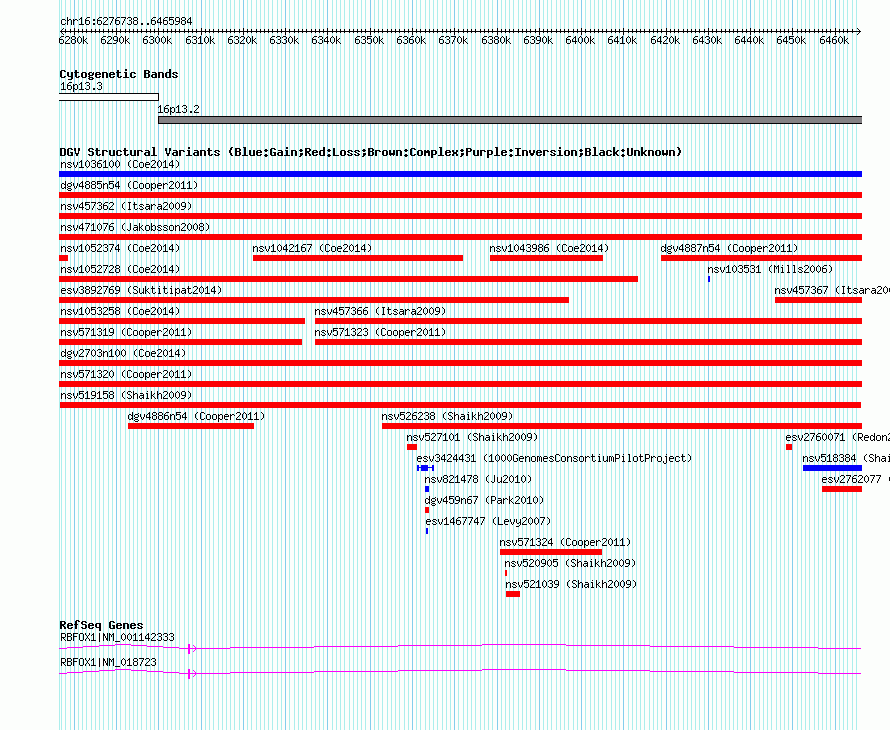Viewport: 890px width, 730px height.
Task: Open the RBFOX1|NM_018723 gene label
Action: point(108,662)
